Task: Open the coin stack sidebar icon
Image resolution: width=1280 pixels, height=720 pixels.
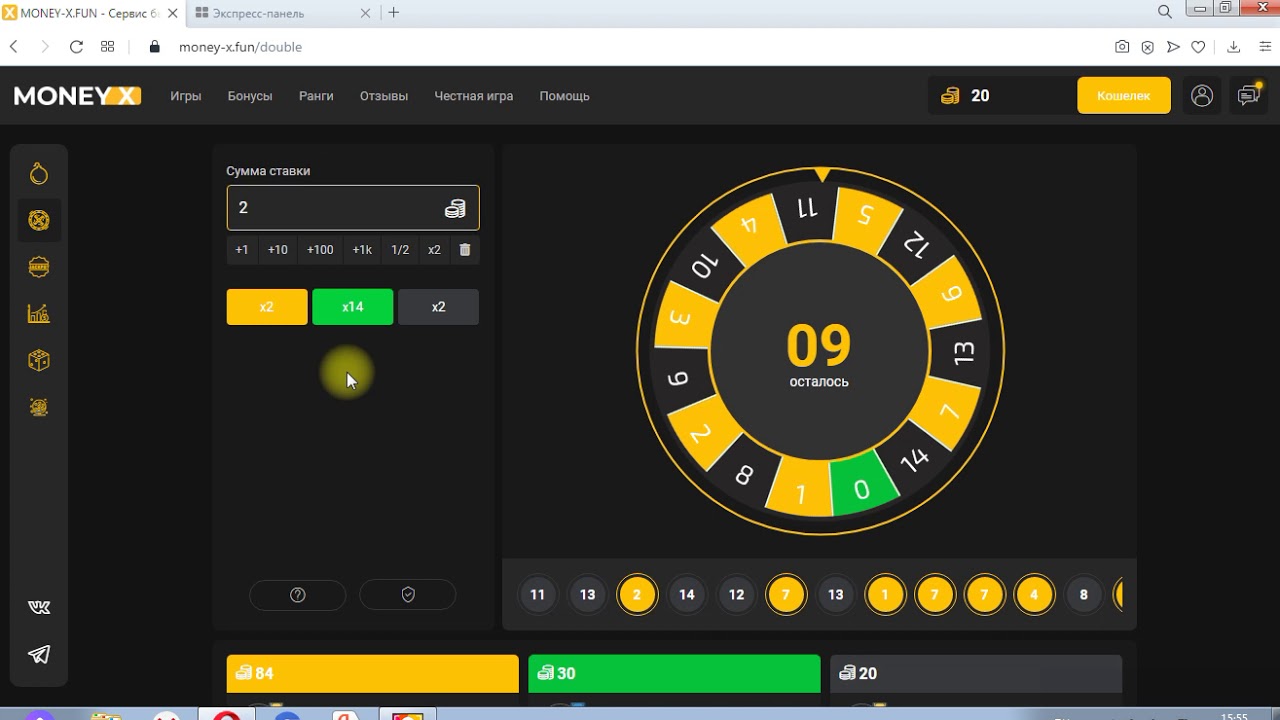Action: [39, 407]
